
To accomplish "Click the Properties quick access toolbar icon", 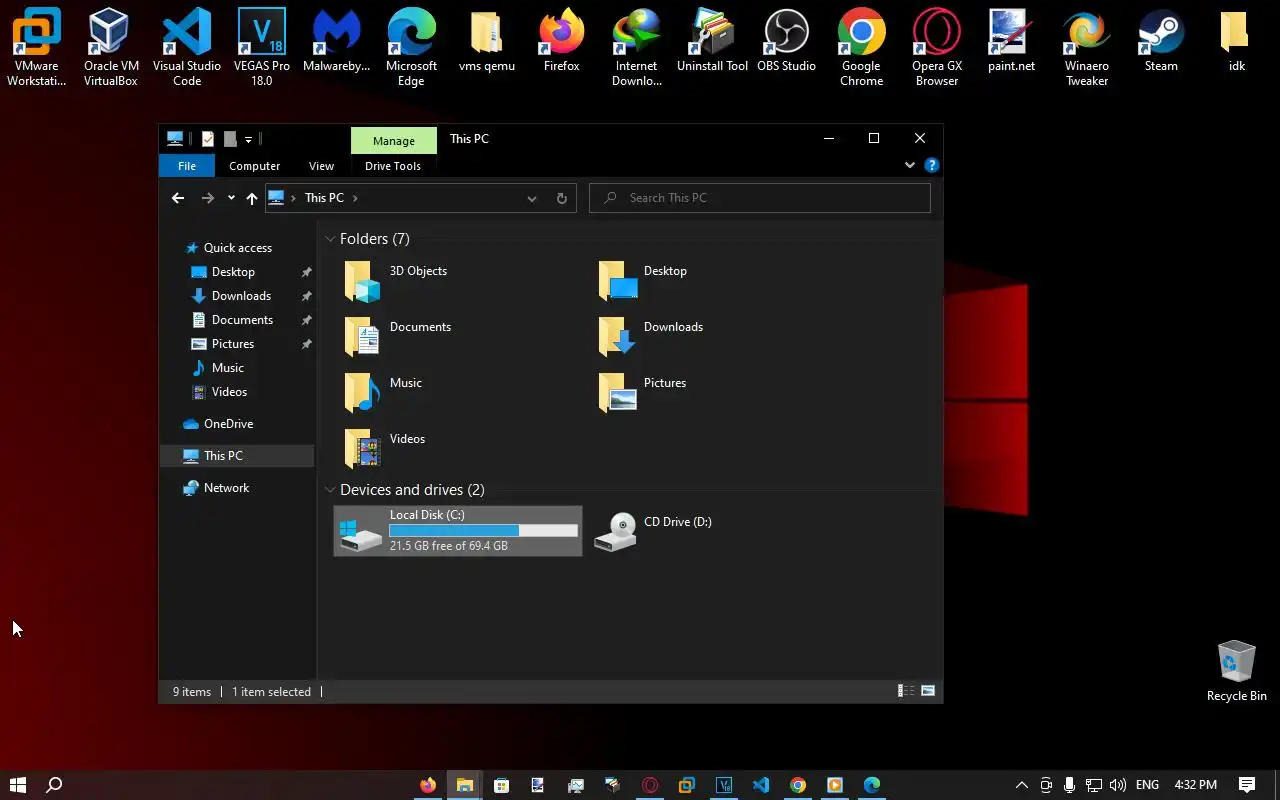I will pyautogui.click(x=208, y=139).
